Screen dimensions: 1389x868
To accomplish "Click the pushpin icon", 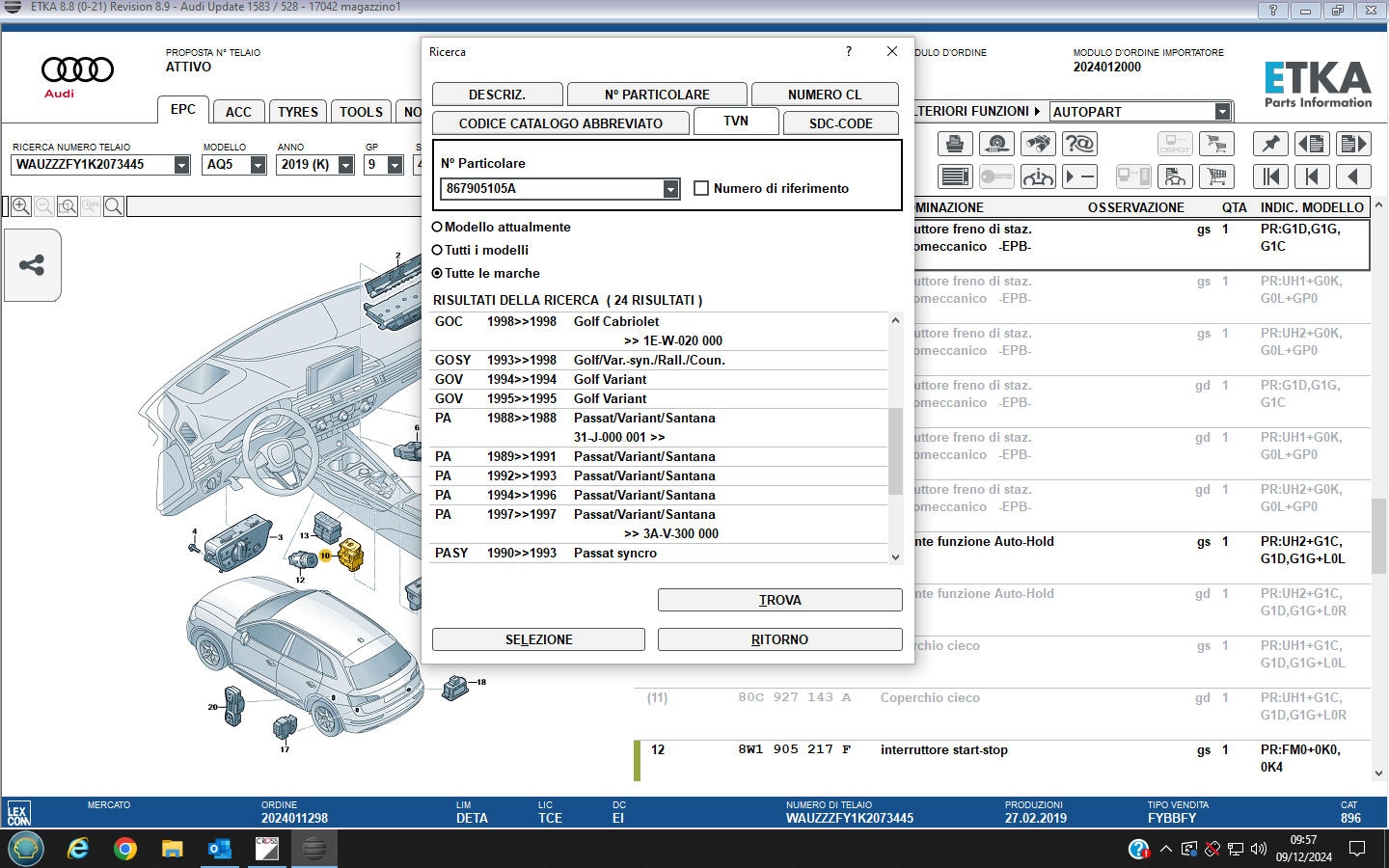I will [x=1270, y=144].
